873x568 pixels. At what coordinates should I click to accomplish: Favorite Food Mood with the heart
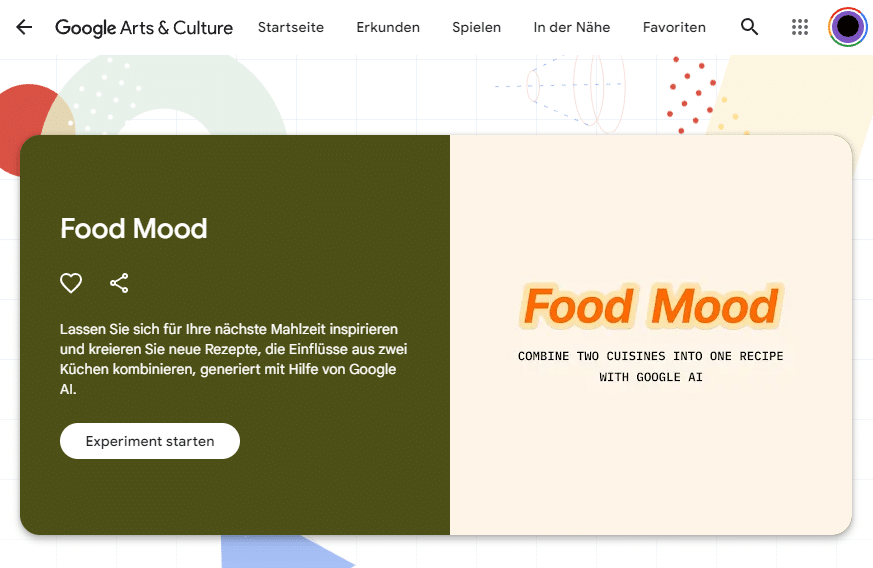click(x=71, y=283)
